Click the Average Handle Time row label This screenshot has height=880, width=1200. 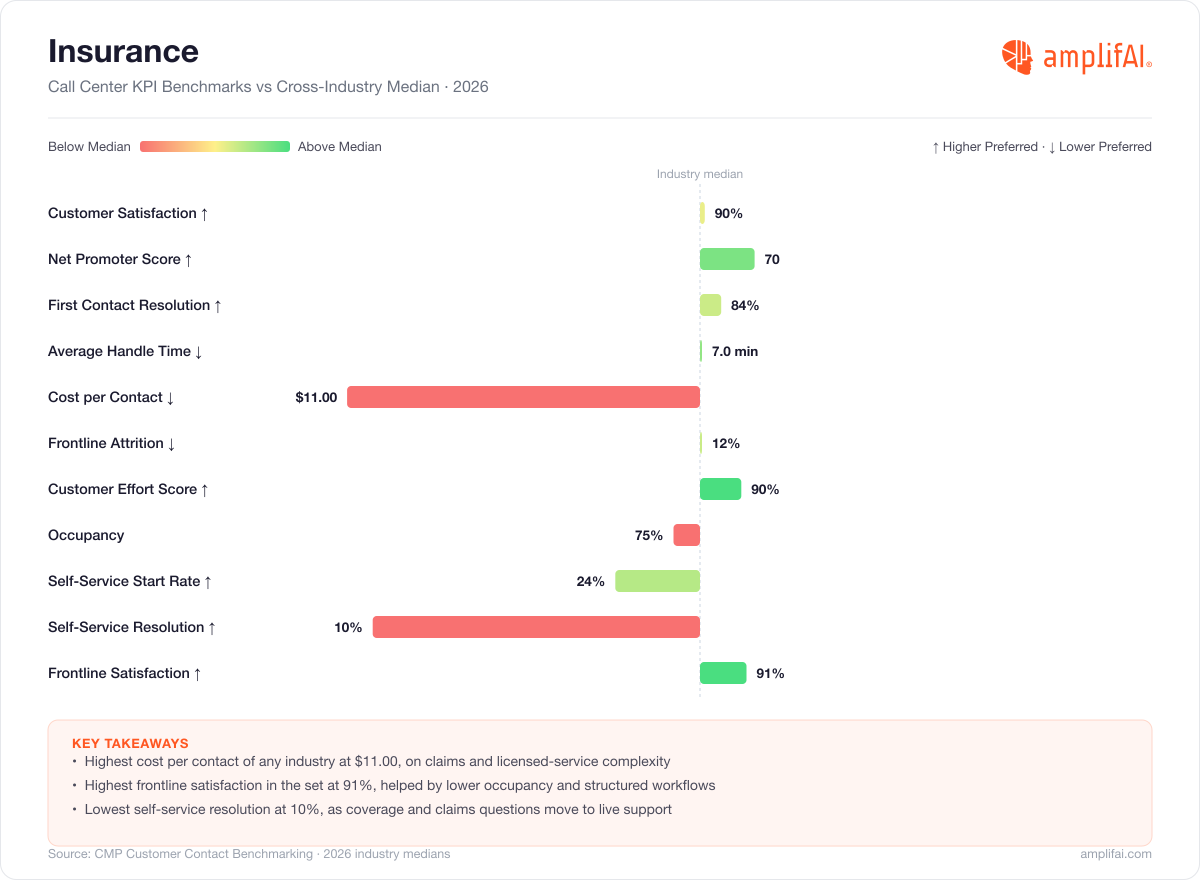[126, 351]
